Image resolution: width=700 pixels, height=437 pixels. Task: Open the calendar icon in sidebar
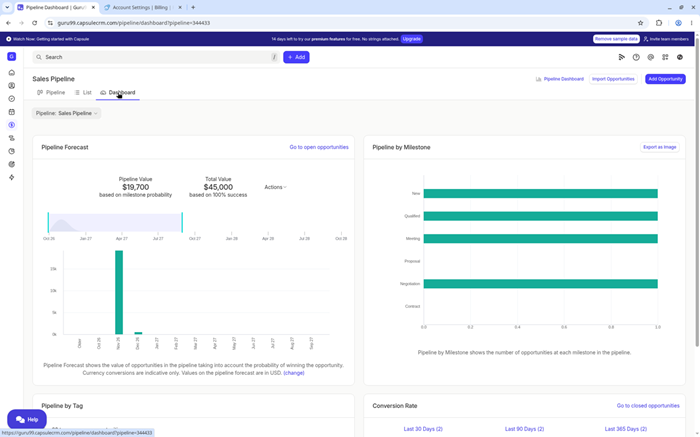tap(12, 112)
